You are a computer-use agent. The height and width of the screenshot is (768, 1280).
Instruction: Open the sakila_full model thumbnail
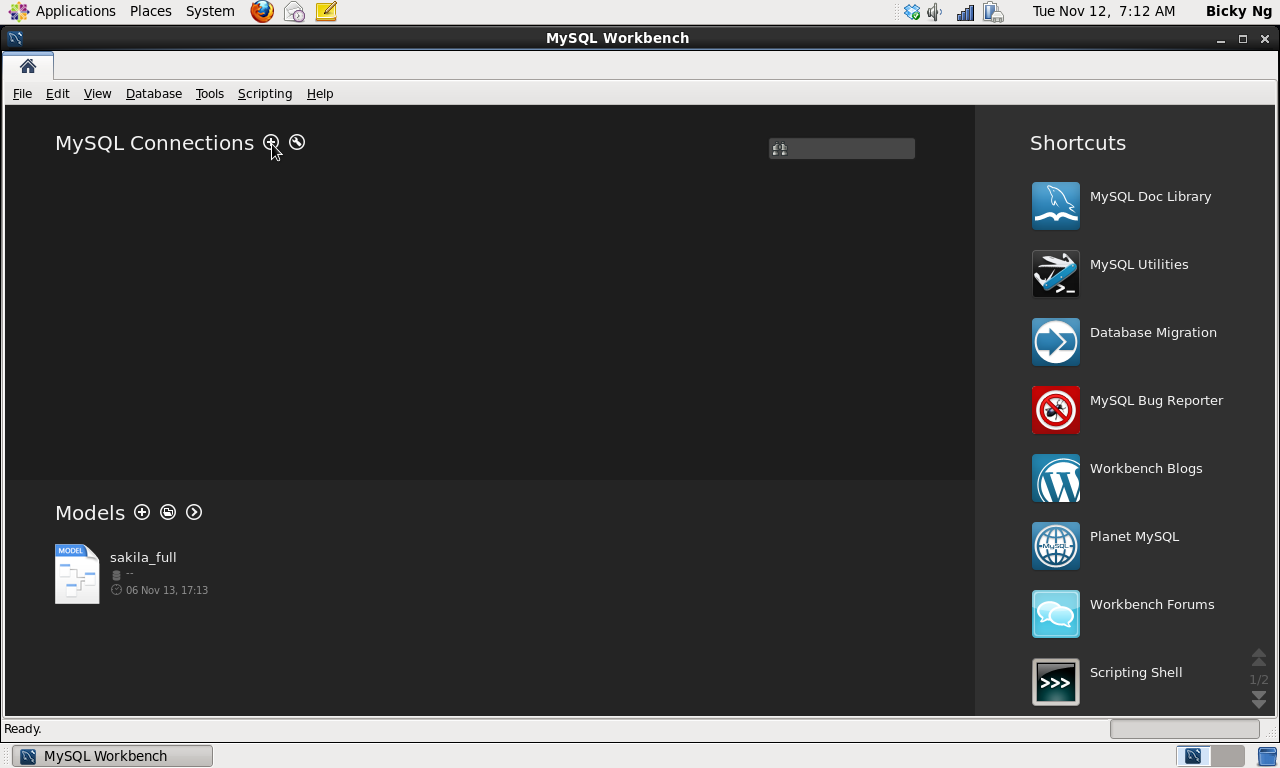point(77,574)
